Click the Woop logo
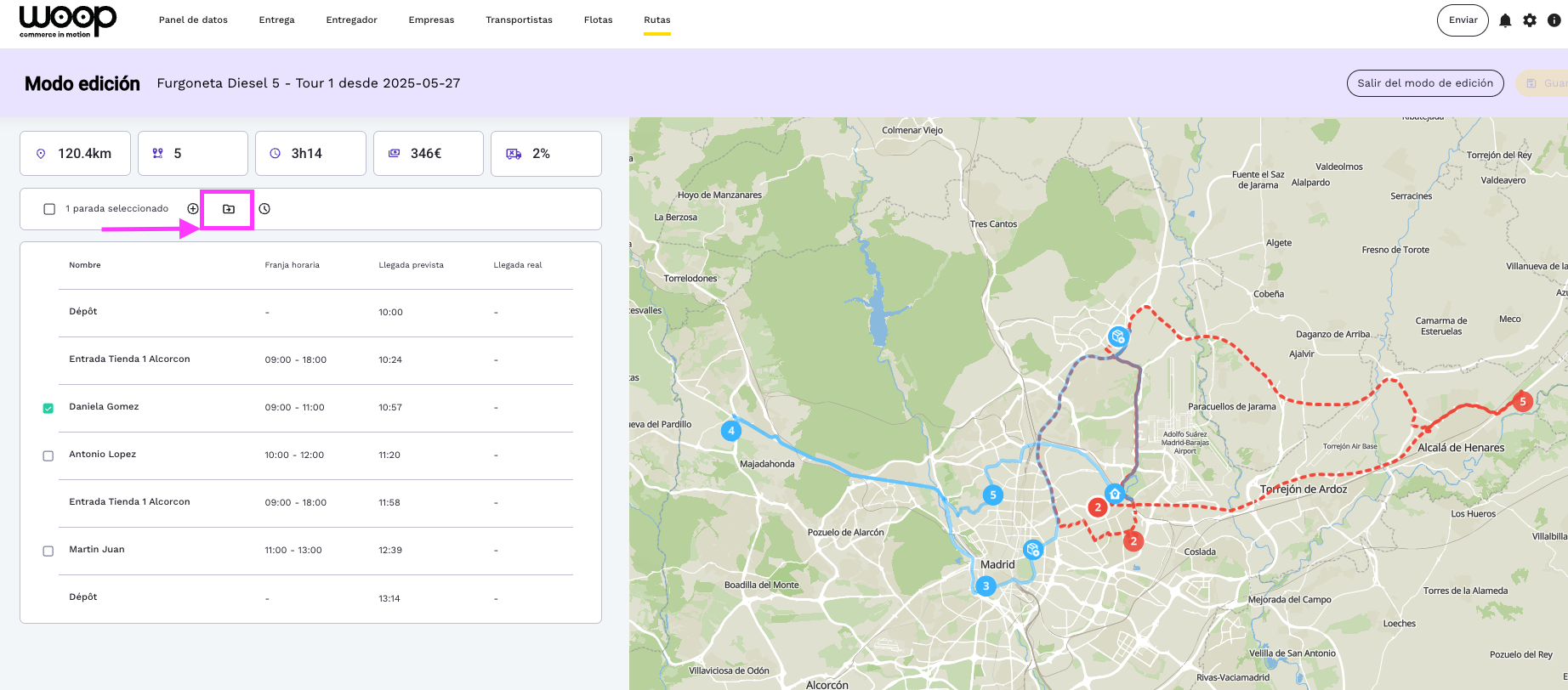1568x690 pixels. (67, 20)
